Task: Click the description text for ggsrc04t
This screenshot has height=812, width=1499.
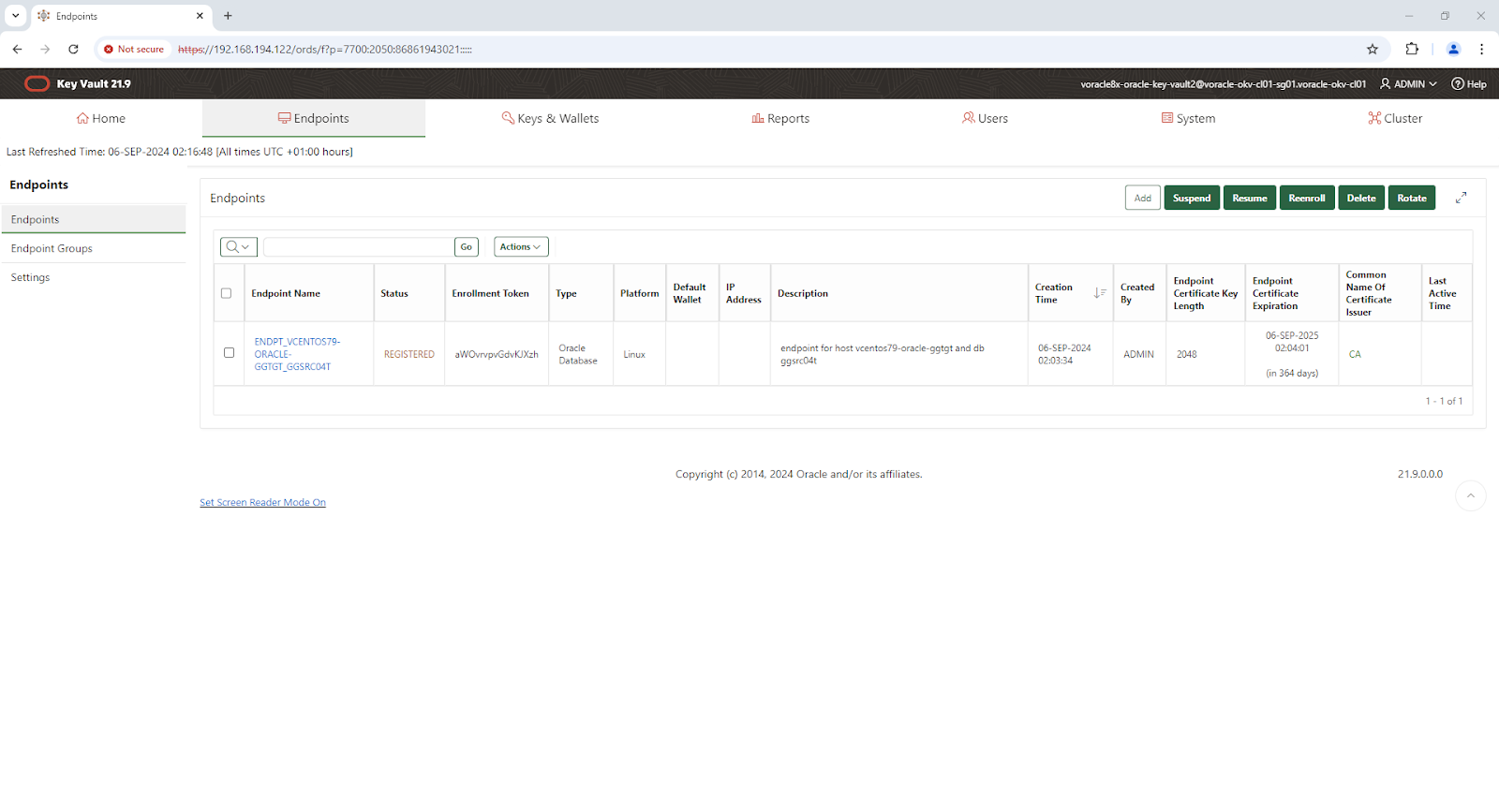Action: pos(883,354)
